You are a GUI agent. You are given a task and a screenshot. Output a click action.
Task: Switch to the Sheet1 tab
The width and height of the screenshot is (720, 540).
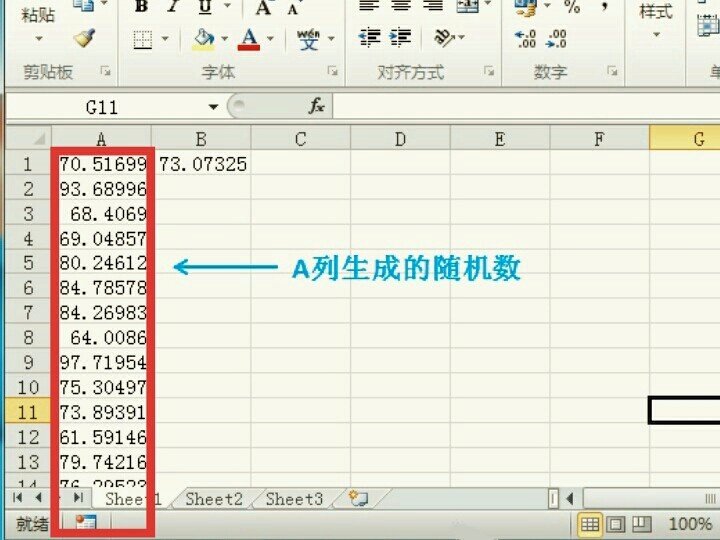132,499
